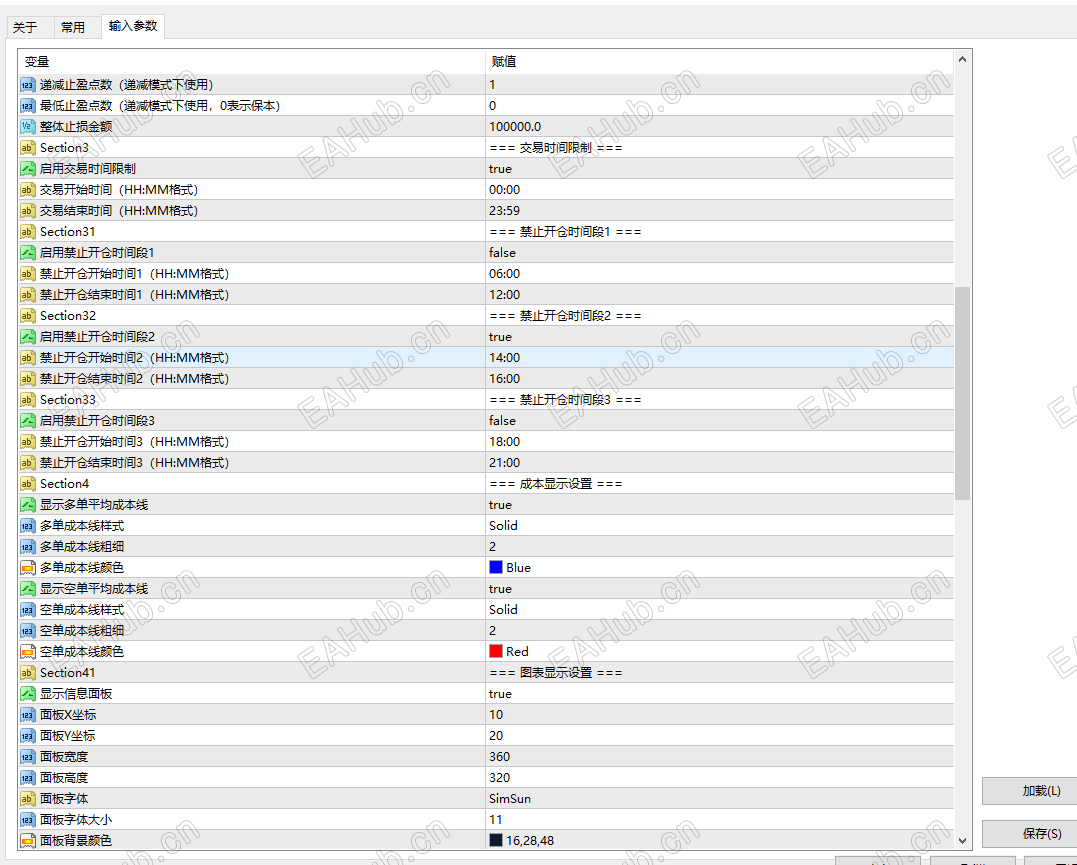Click the string icon beside 禁止开仓开始时间1

pyautogui.click(x=27, y=273)
